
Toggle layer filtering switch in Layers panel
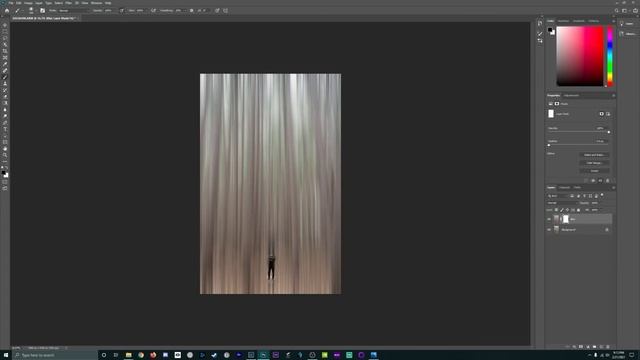tap(602, 196)
